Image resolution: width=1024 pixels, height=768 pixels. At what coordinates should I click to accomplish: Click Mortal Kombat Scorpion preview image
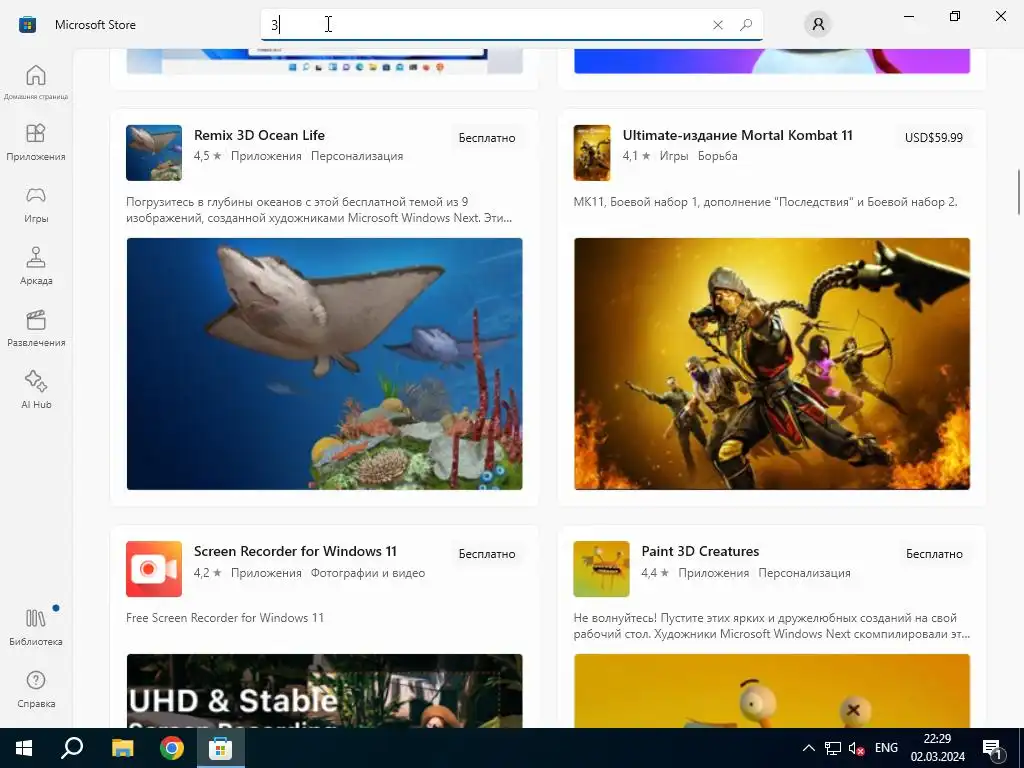(772, 364)
